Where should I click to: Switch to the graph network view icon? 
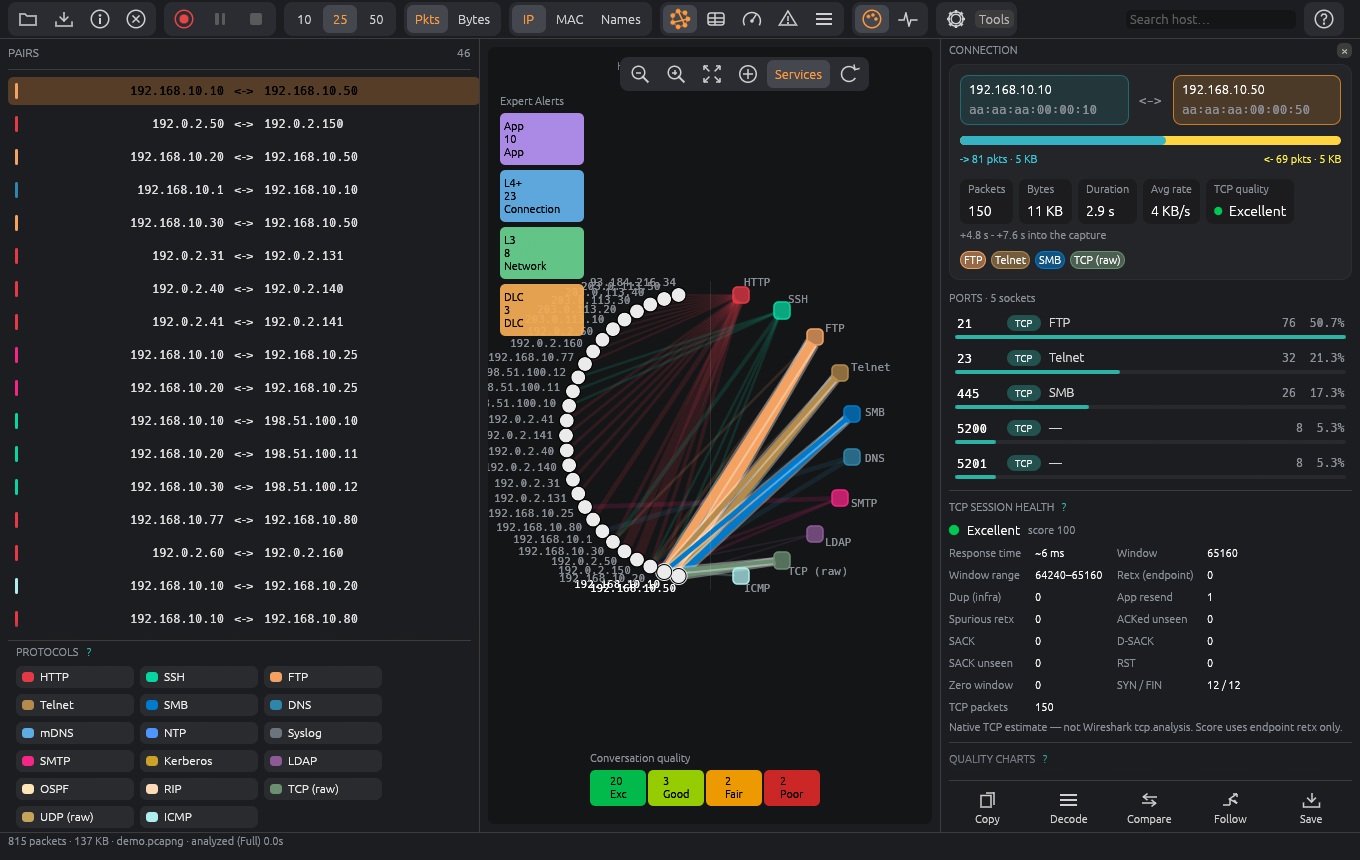tap(680, 19)
